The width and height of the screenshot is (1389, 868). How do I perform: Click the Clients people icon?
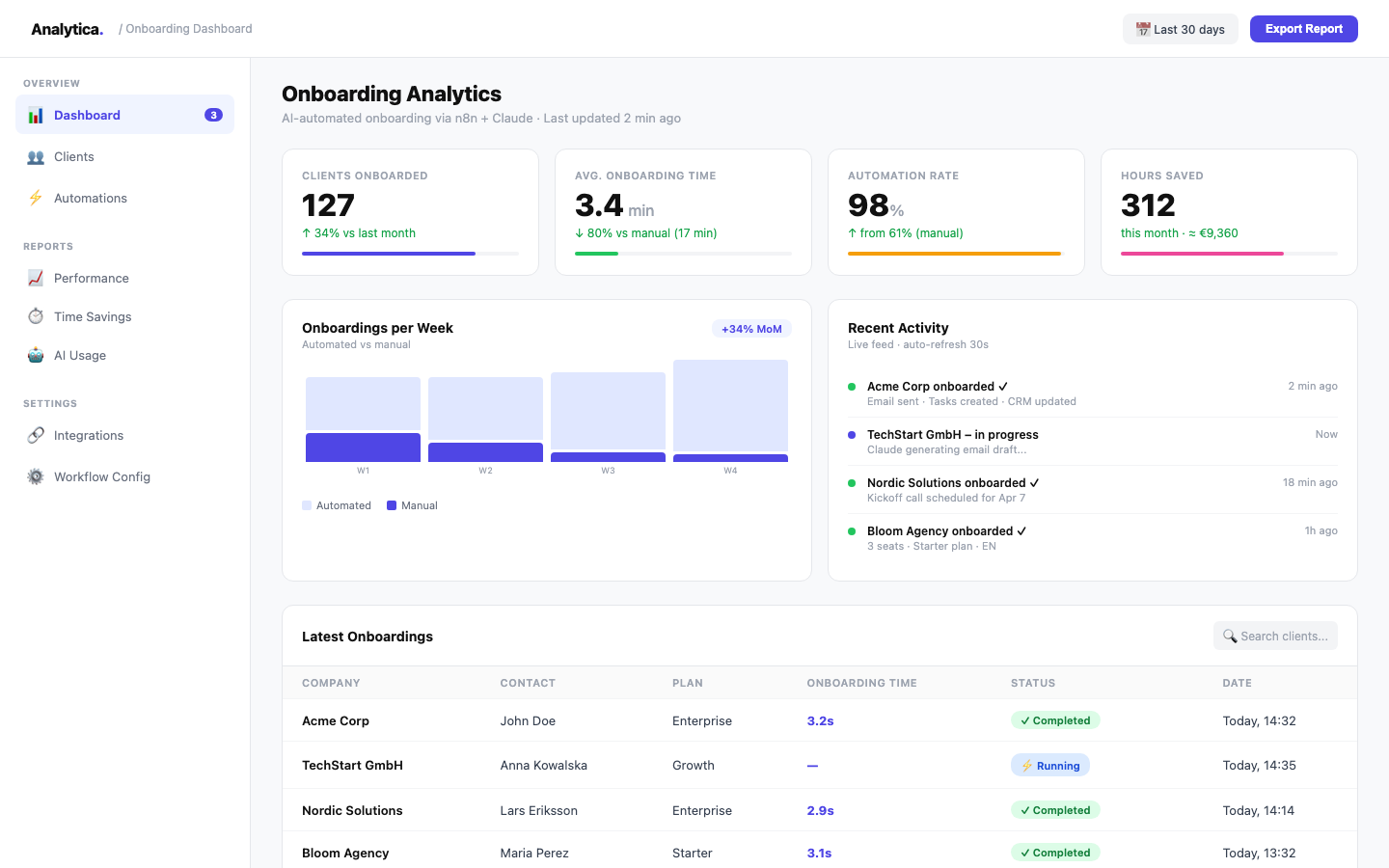(x=36, y=157)
